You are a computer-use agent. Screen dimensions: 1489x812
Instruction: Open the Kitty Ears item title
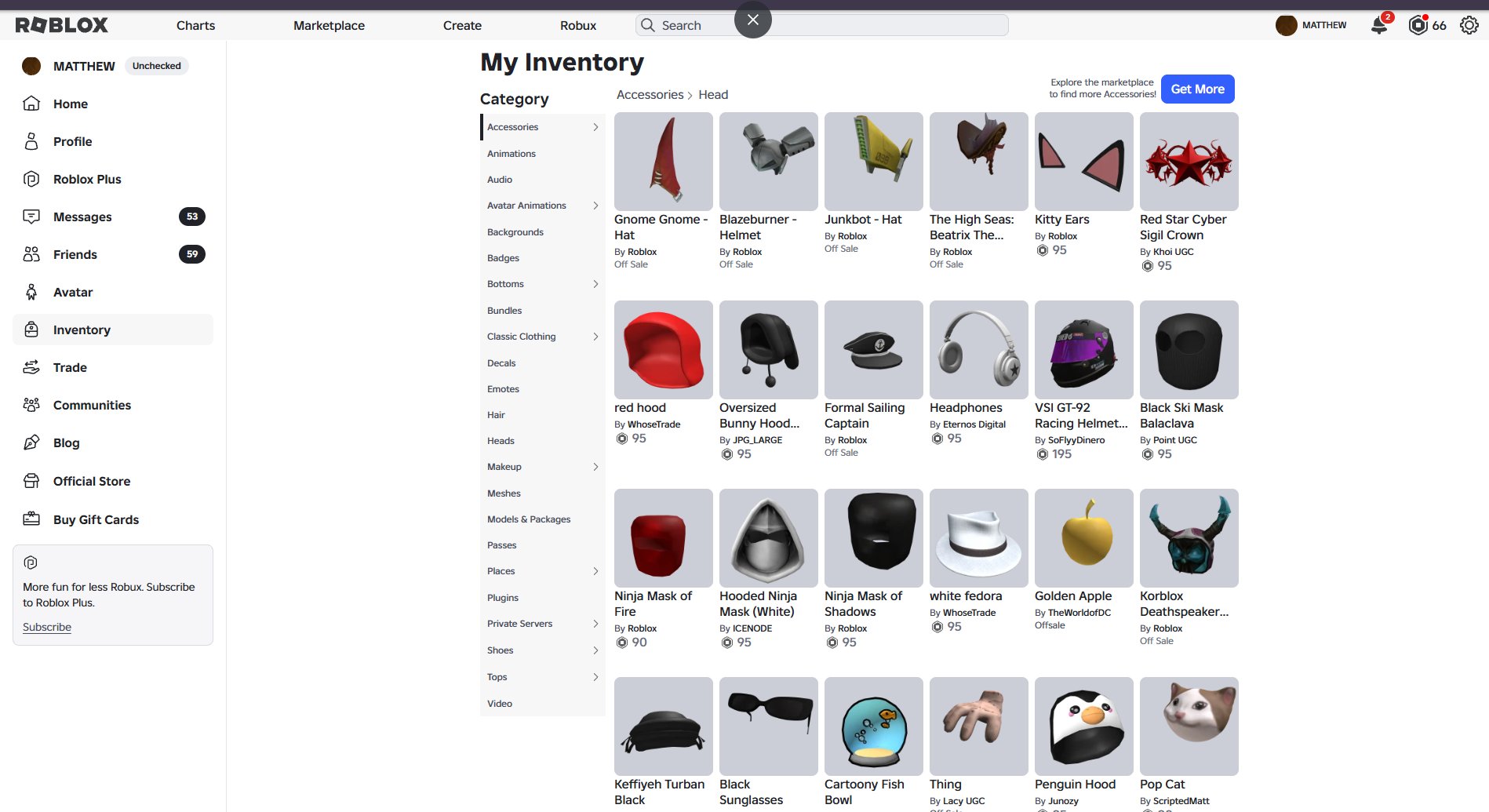[1061, 220]
